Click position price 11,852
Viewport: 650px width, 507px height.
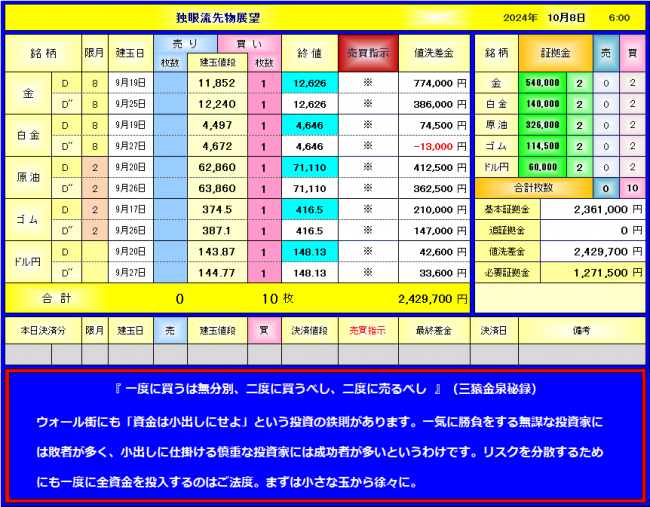pyautogui.click(x=217, y=83)
